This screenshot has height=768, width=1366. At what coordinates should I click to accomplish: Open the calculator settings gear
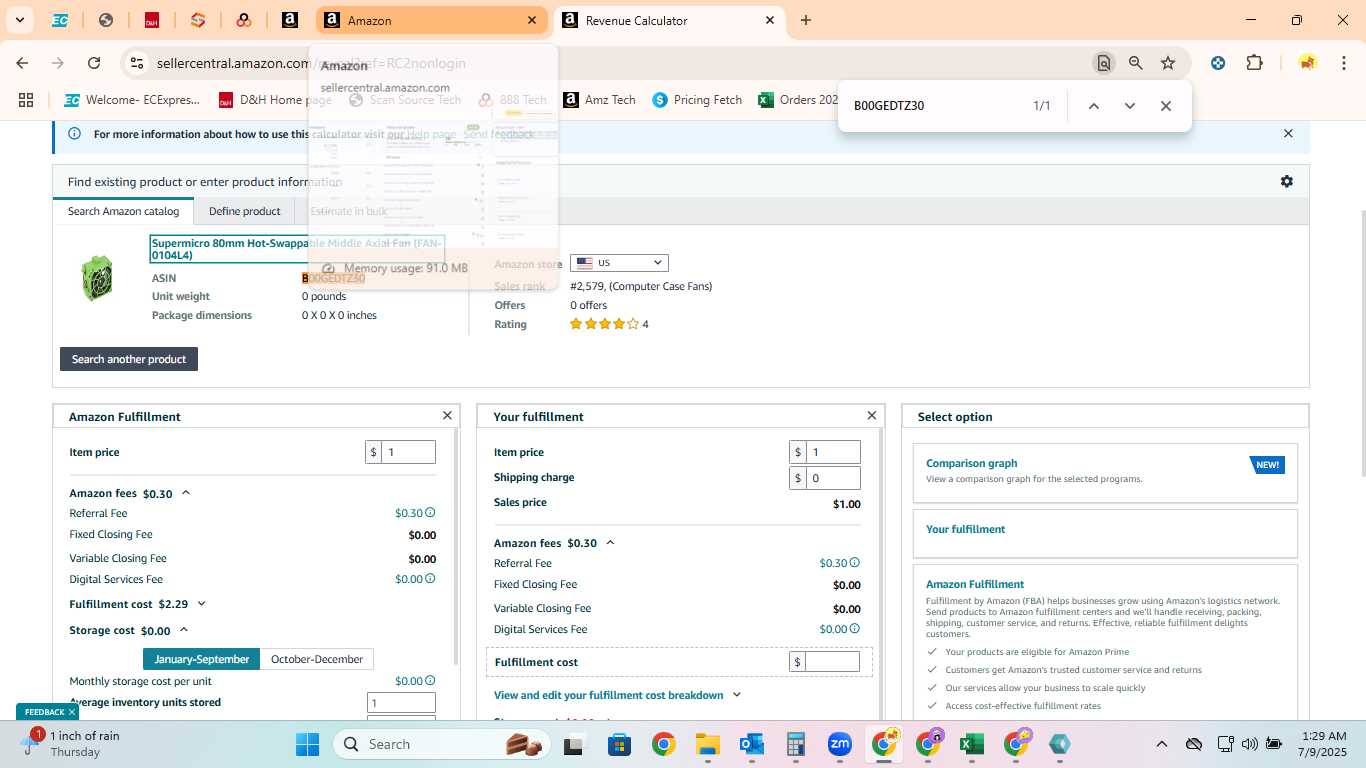(x=1287, y=181)
